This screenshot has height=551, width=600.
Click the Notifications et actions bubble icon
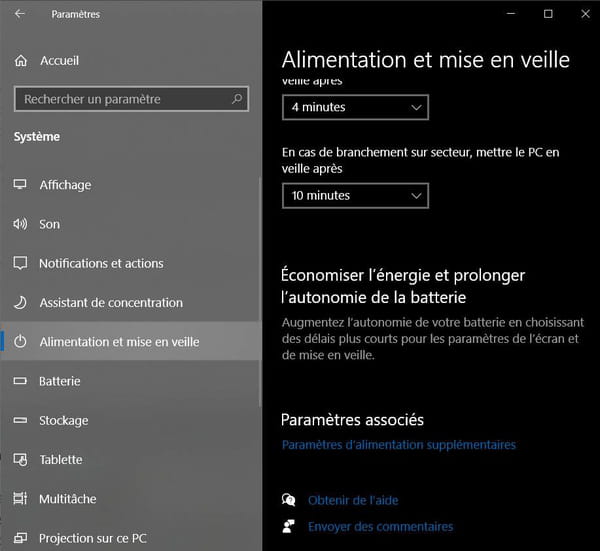pyautogui.click(x=20, y=263)
